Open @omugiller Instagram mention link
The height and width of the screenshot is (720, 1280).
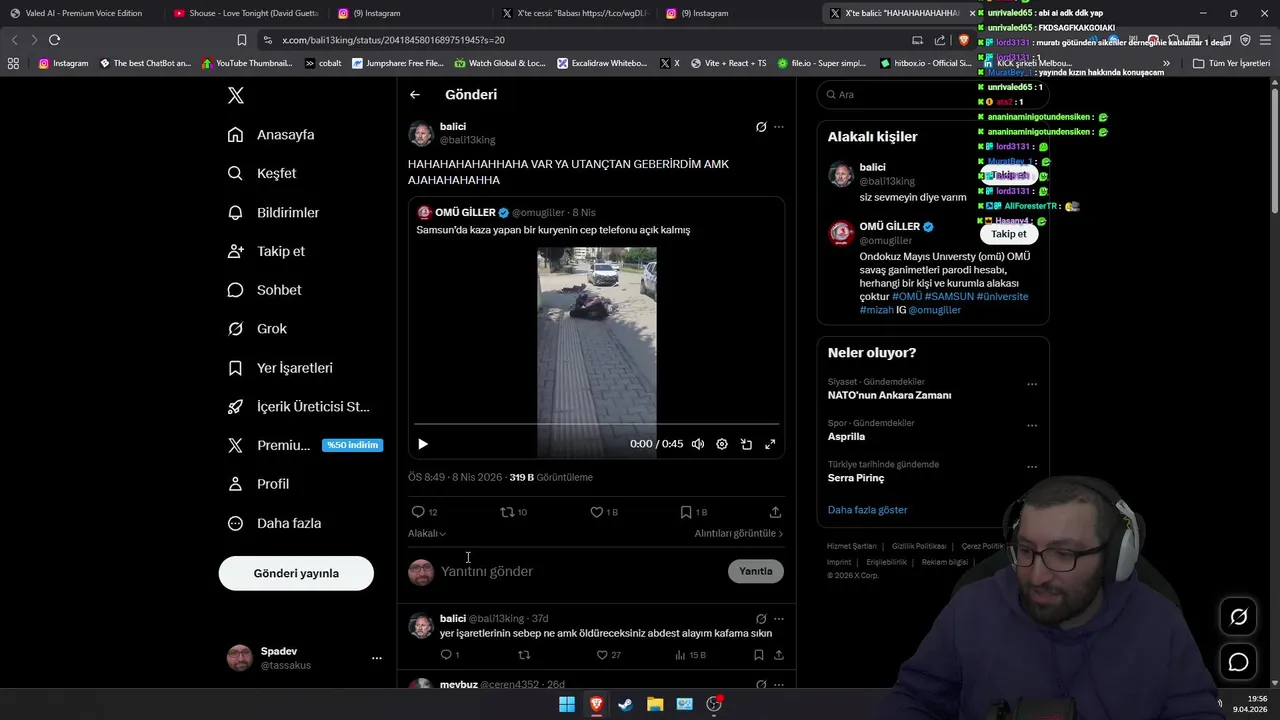tap(934, 310)
